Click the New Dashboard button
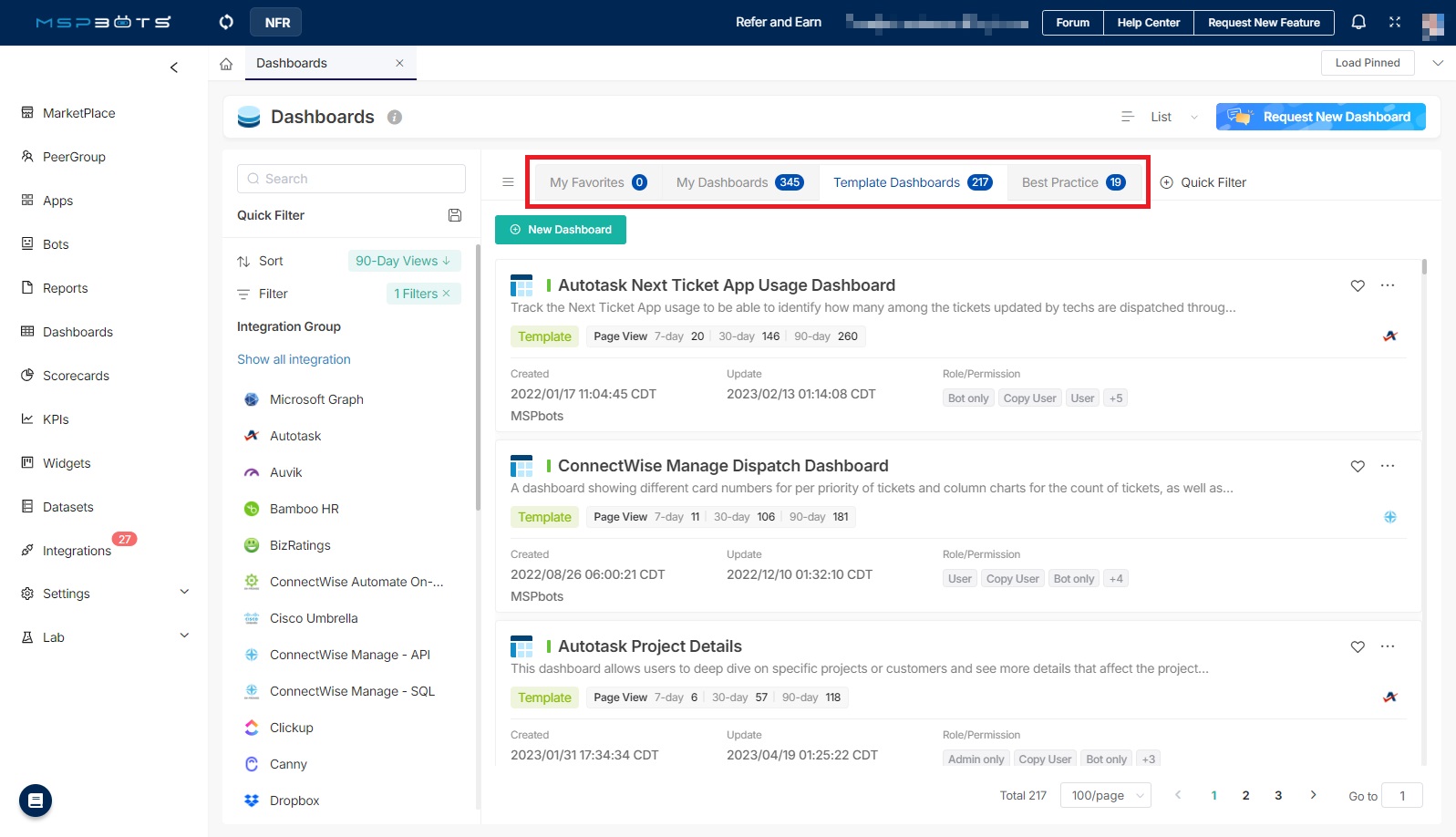The image size is (1456, 837). tap(561, 230)
